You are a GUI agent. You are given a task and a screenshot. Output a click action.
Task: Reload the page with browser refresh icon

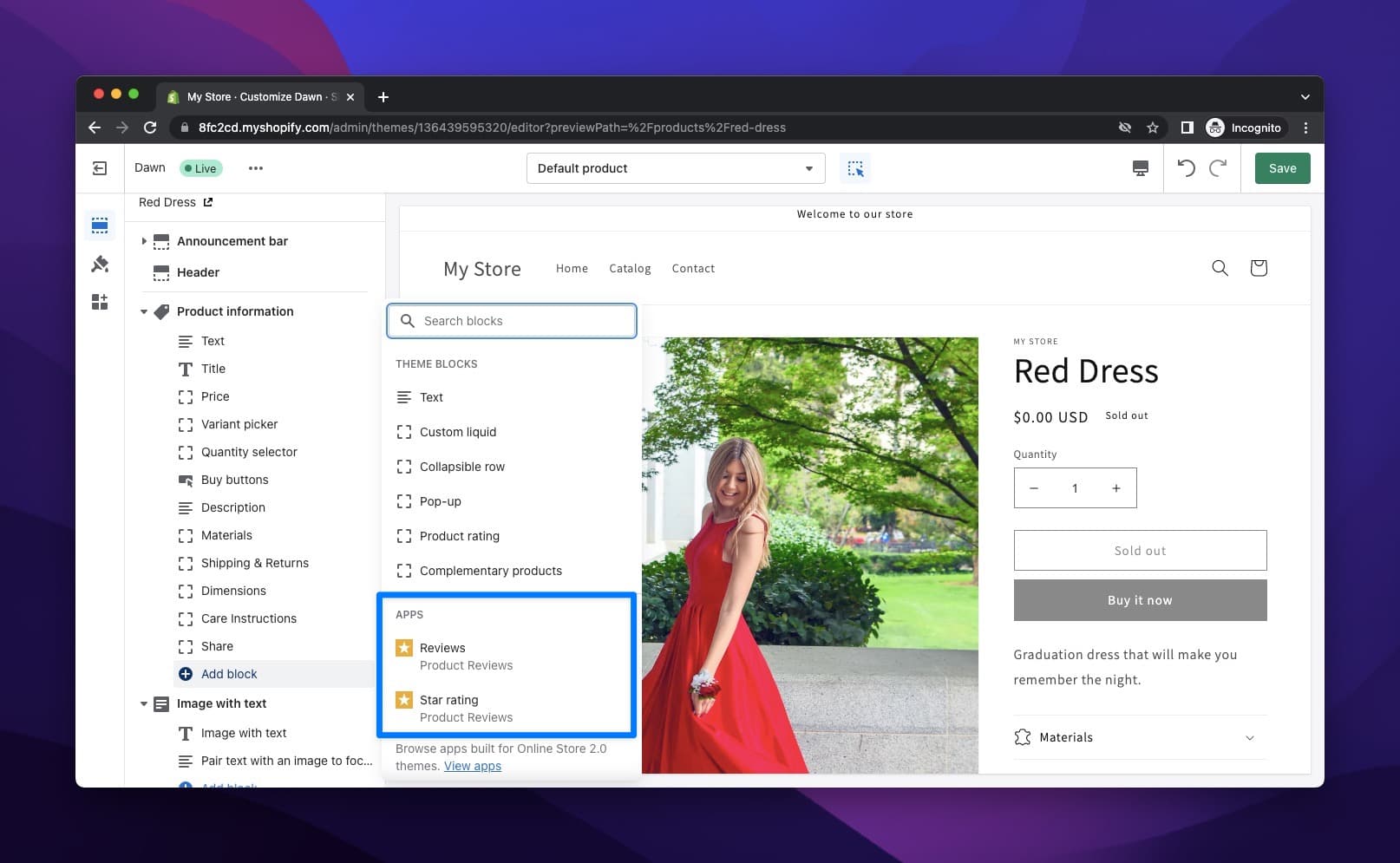(x=150, y=127)
